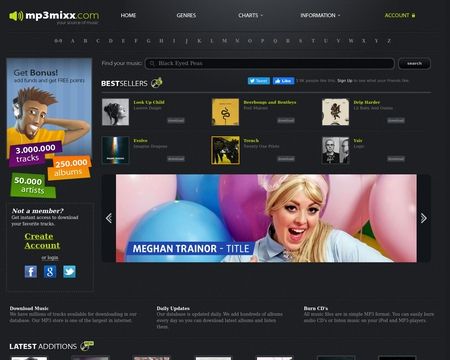
Task: Open the GENRES menu item
Action: coord(186,15)
